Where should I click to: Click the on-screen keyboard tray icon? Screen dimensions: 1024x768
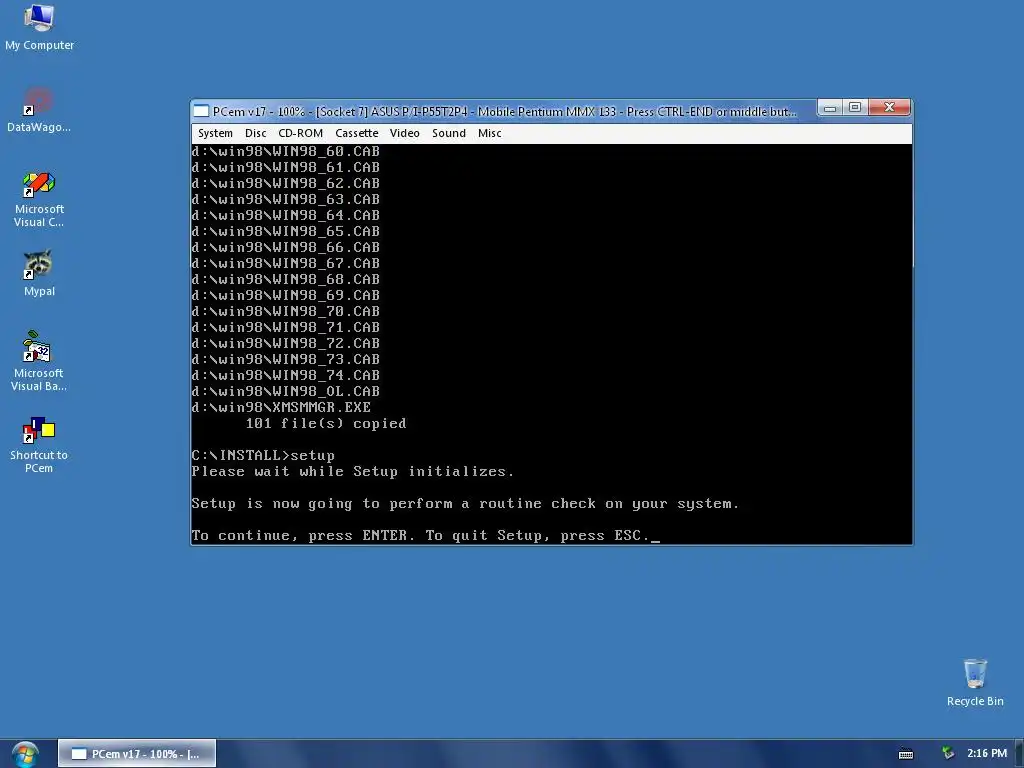click(906, 754)
